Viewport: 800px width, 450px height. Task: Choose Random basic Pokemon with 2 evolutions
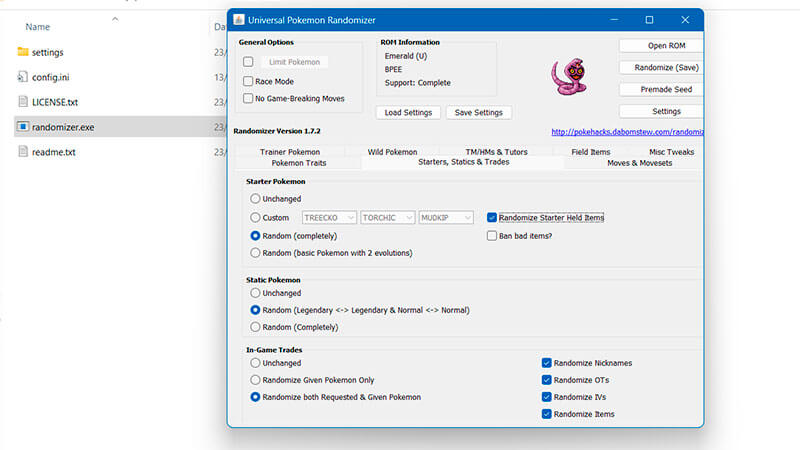coord(255,253)
